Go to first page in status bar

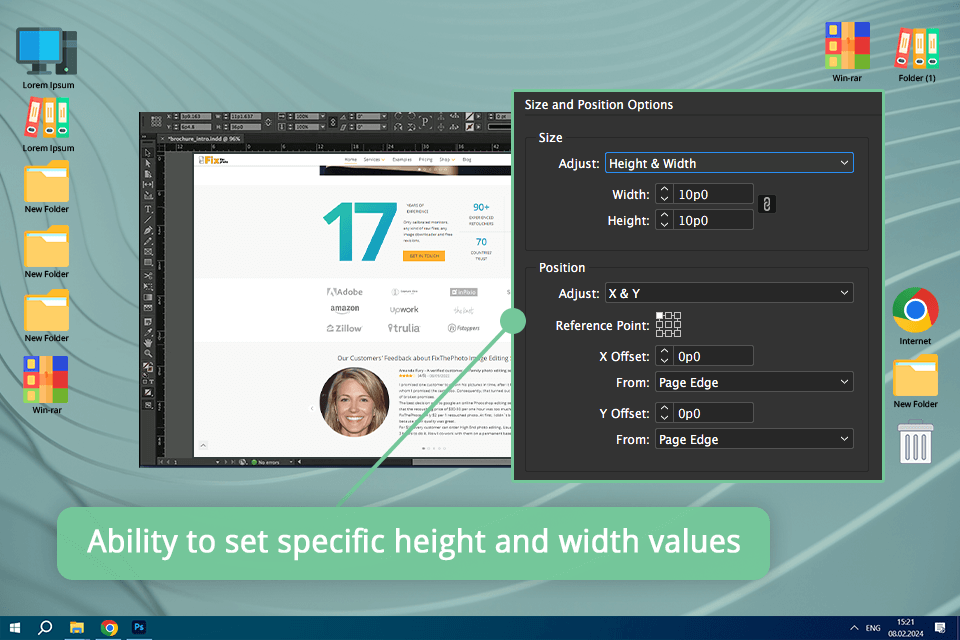coord(161,462)
